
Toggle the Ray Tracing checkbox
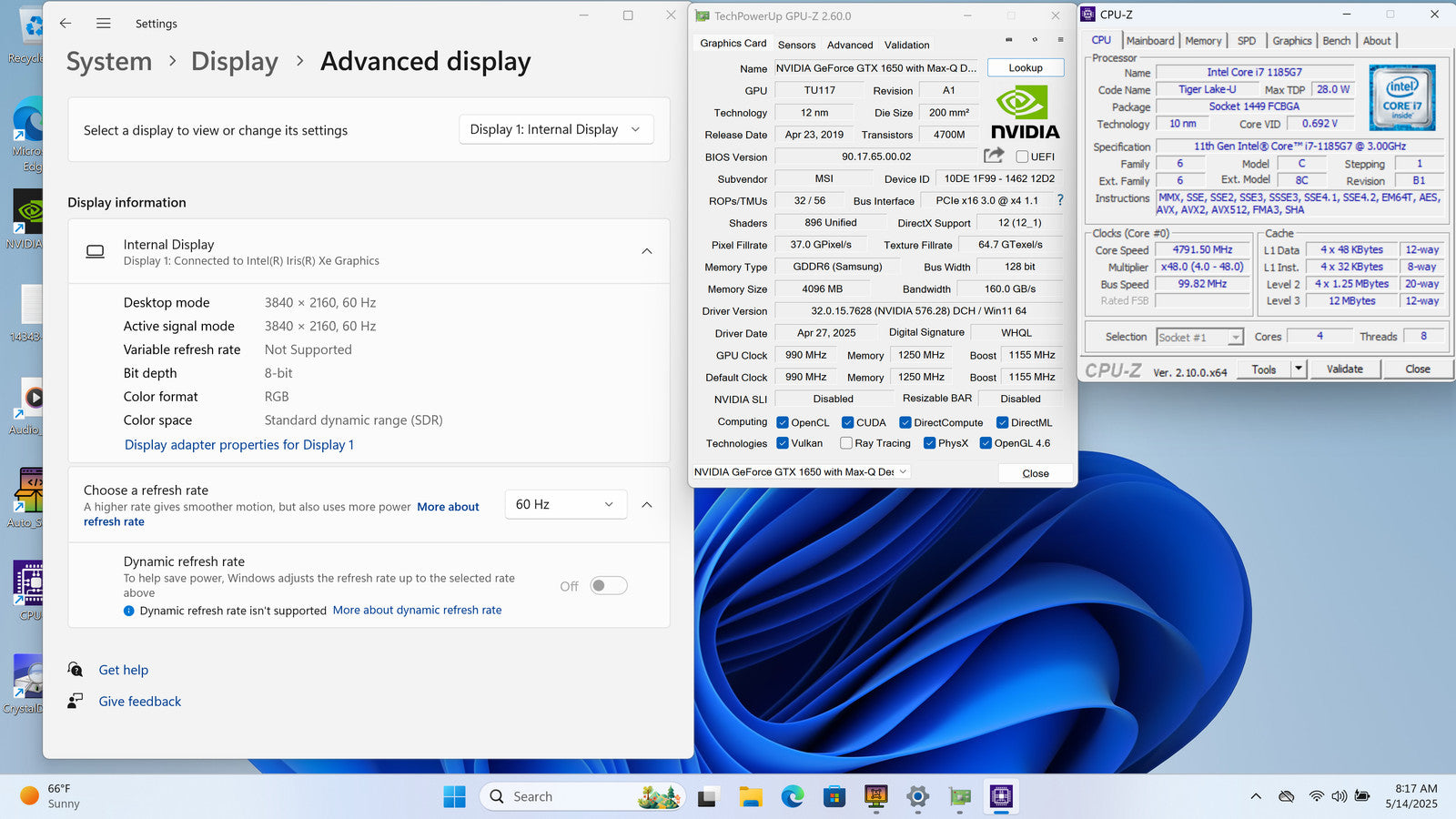[x=846, y=443]
